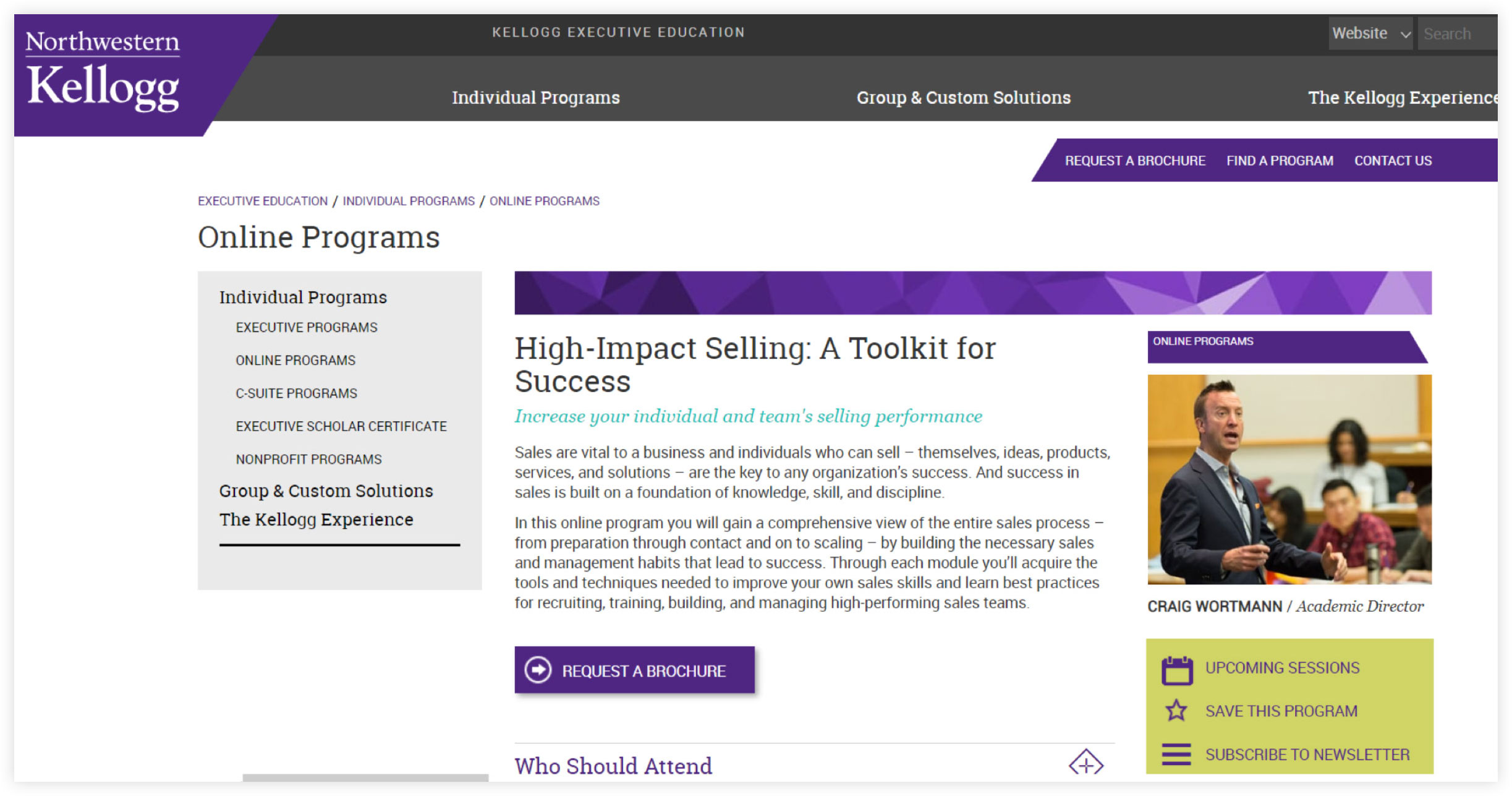Open The Kellogg Experience main menu
This screenshot has width=1512, height=796.
[x=1402, y=98]
